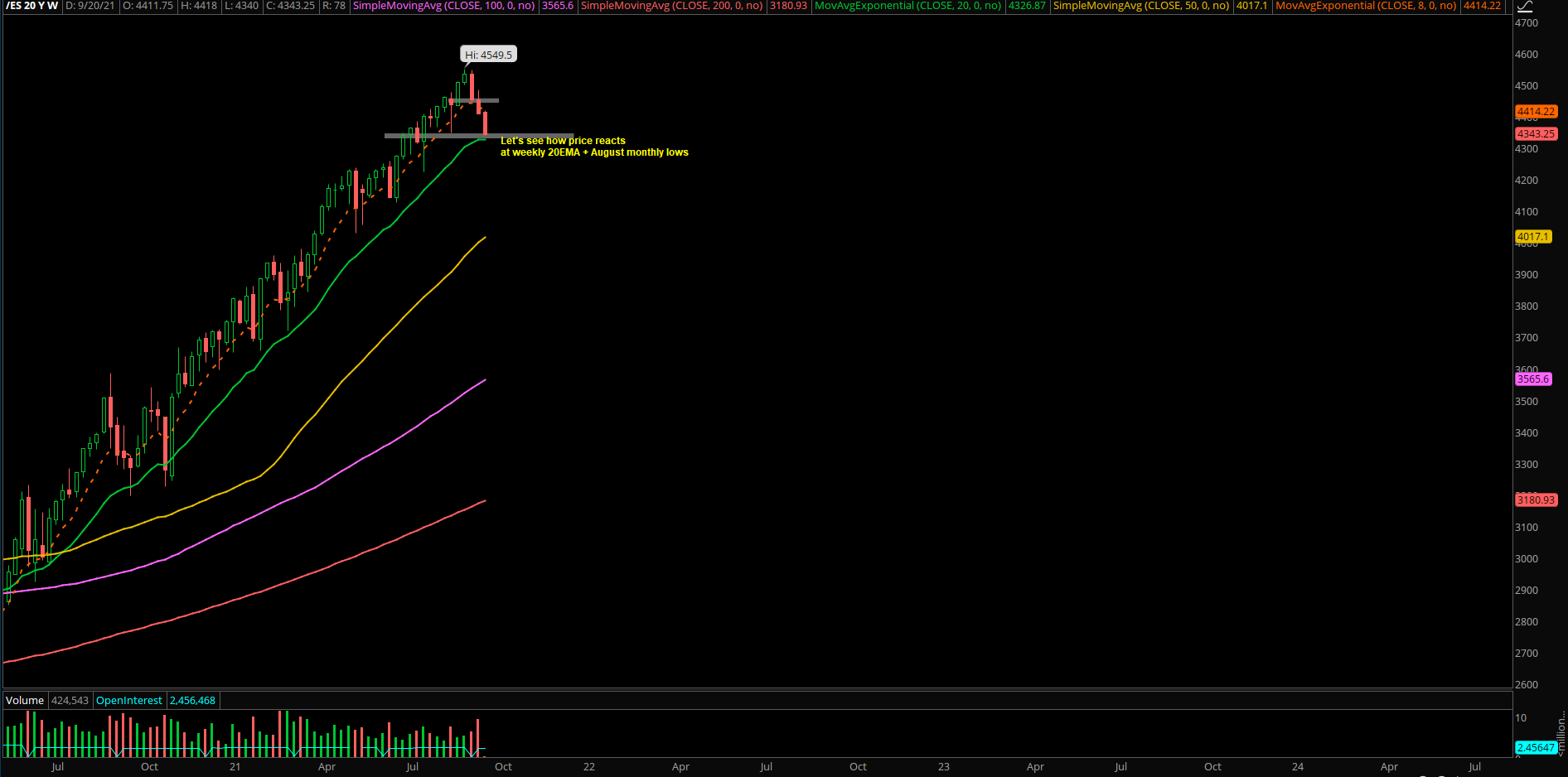Screen dimensions: 1568x777
Task: Click the yellow 4017.1 price axis bubble
Action: [1533, 237]
